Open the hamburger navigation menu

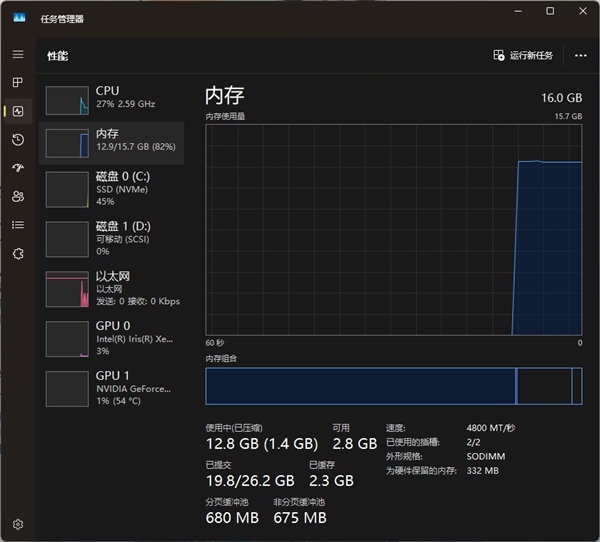tap(17, 54)
